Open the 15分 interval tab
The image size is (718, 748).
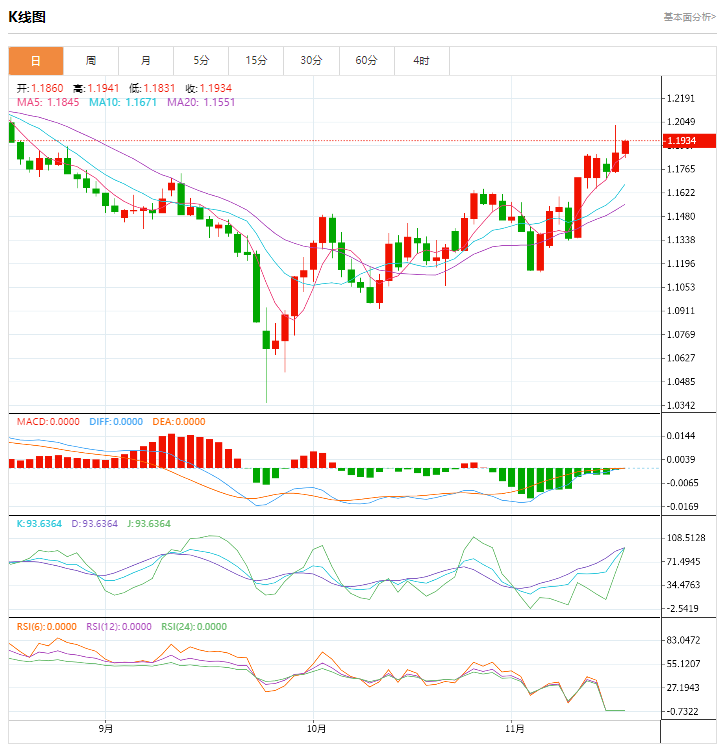tap(256, 61)
